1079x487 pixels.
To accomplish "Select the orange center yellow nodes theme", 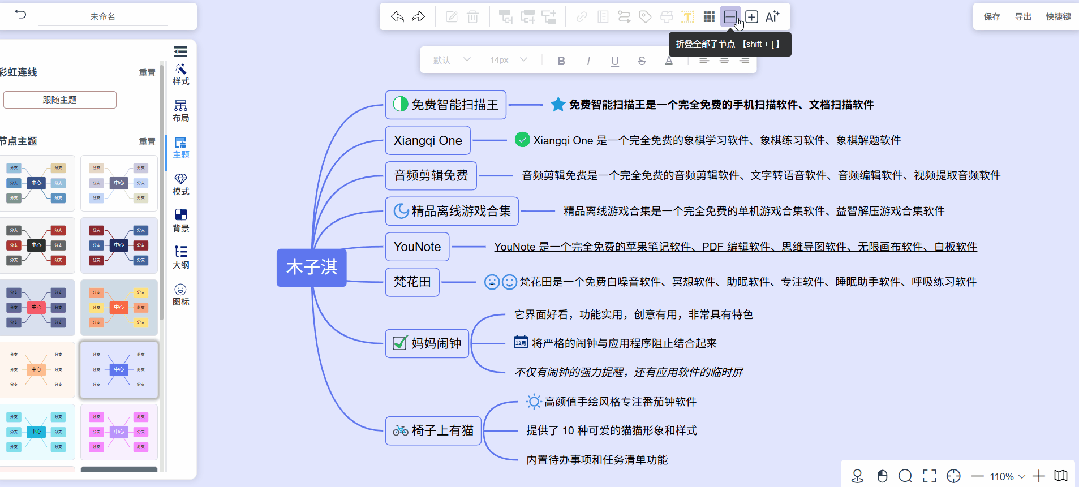I will click(x=120, y=307).
